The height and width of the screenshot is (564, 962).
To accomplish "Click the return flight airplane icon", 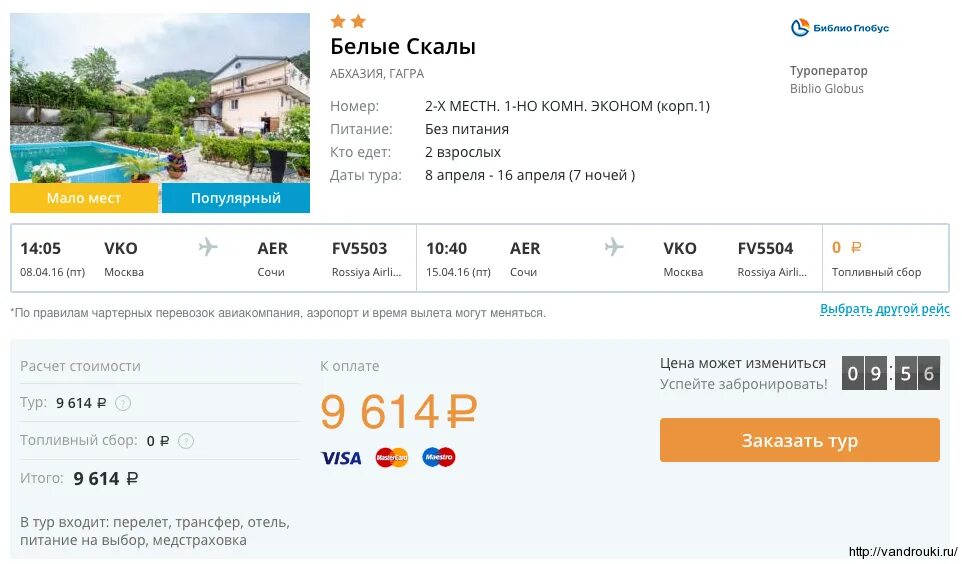I will (x=614, y=248).
